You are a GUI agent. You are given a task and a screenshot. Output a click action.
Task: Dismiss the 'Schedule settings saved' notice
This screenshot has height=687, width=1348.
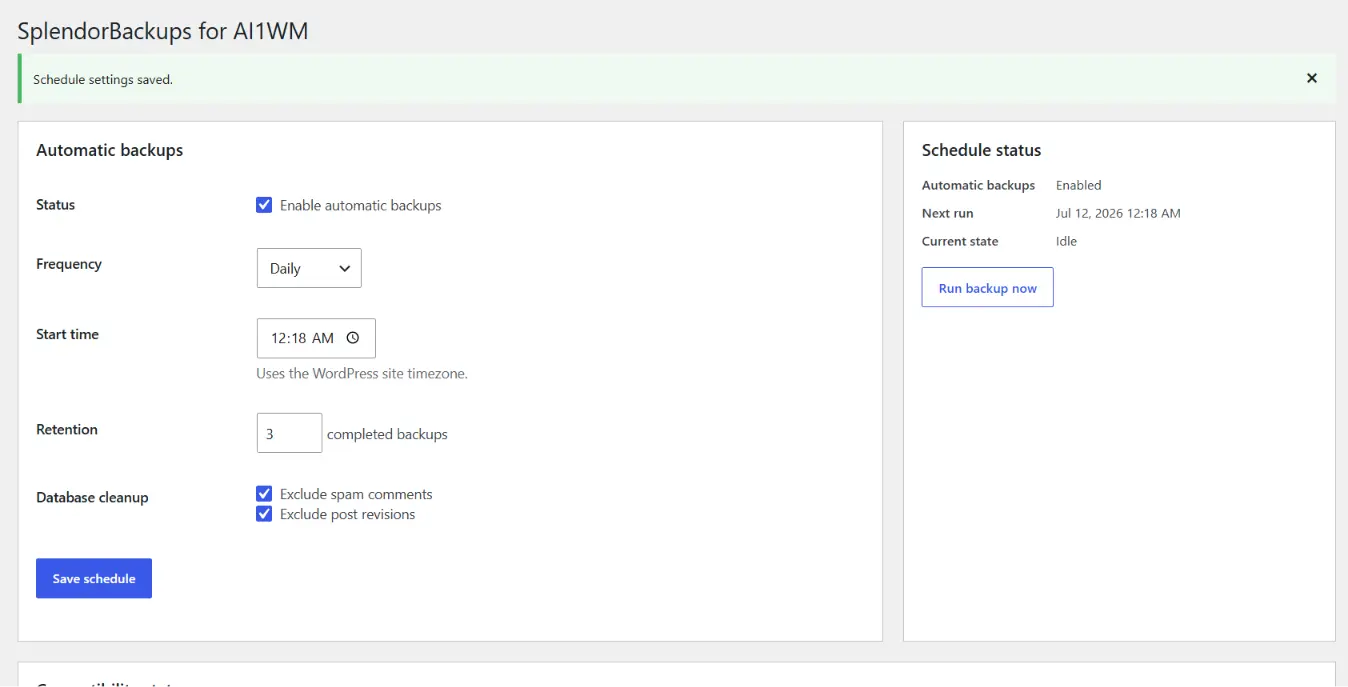[1311, 78]
